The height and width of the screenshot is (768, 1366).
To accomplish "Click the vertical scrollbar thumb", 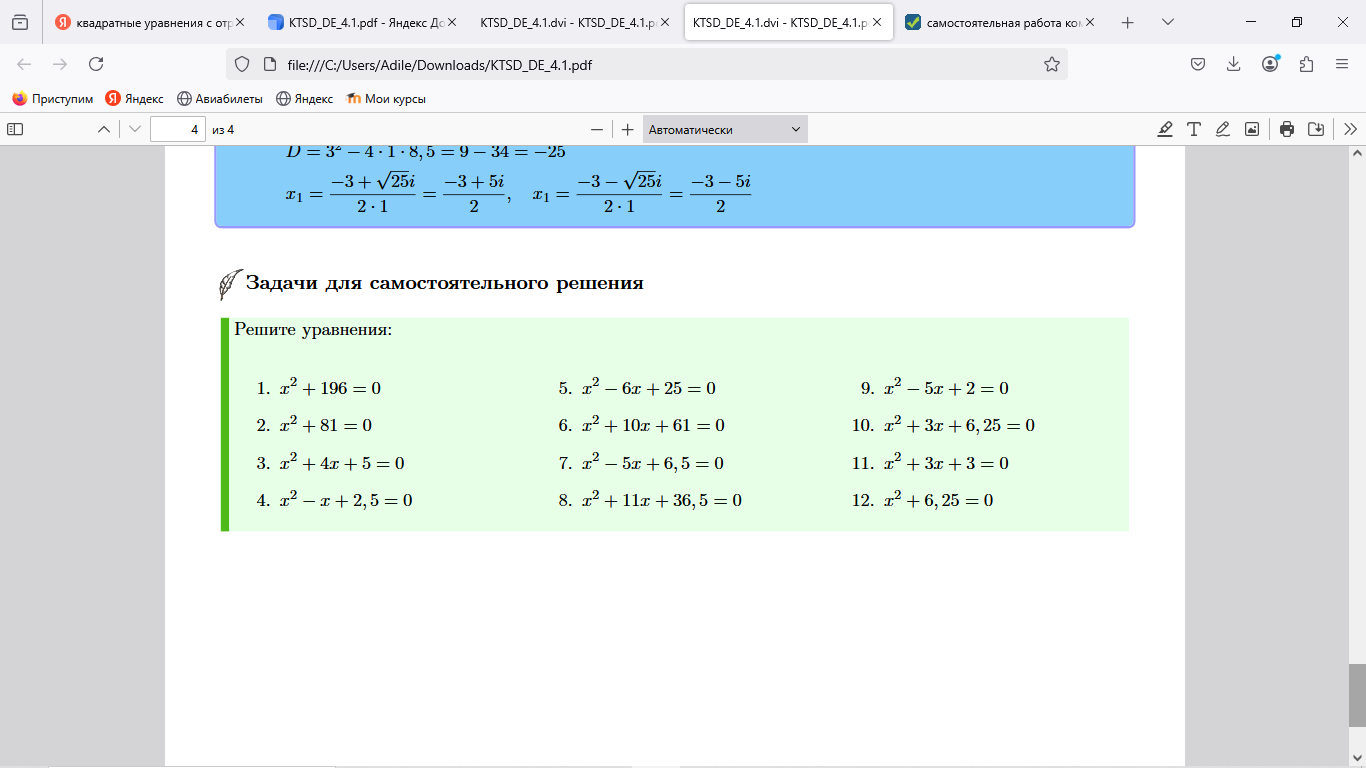I will click(1357, 695).
